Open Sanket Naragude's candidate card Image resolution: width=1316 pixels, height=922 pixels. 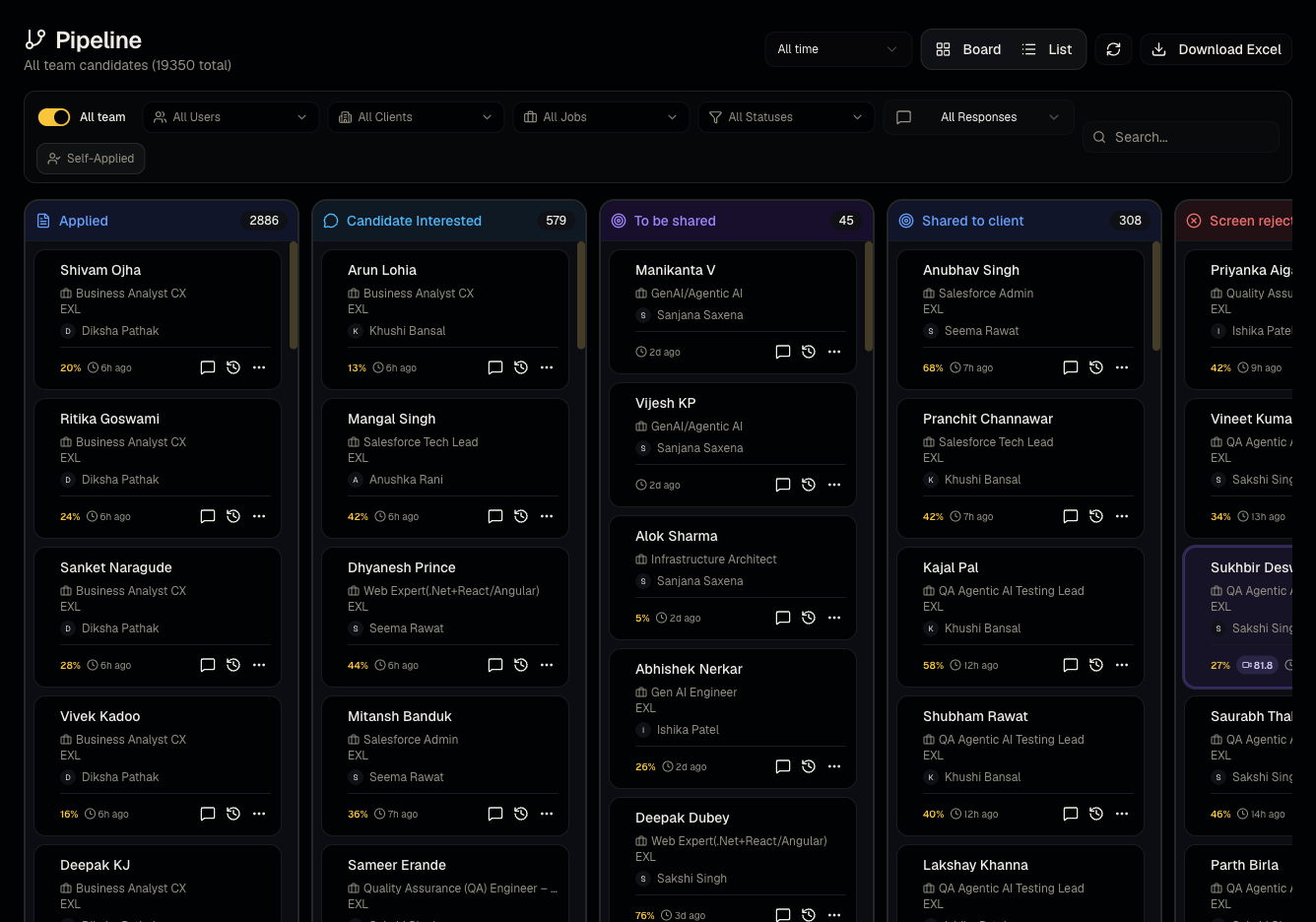158,617
